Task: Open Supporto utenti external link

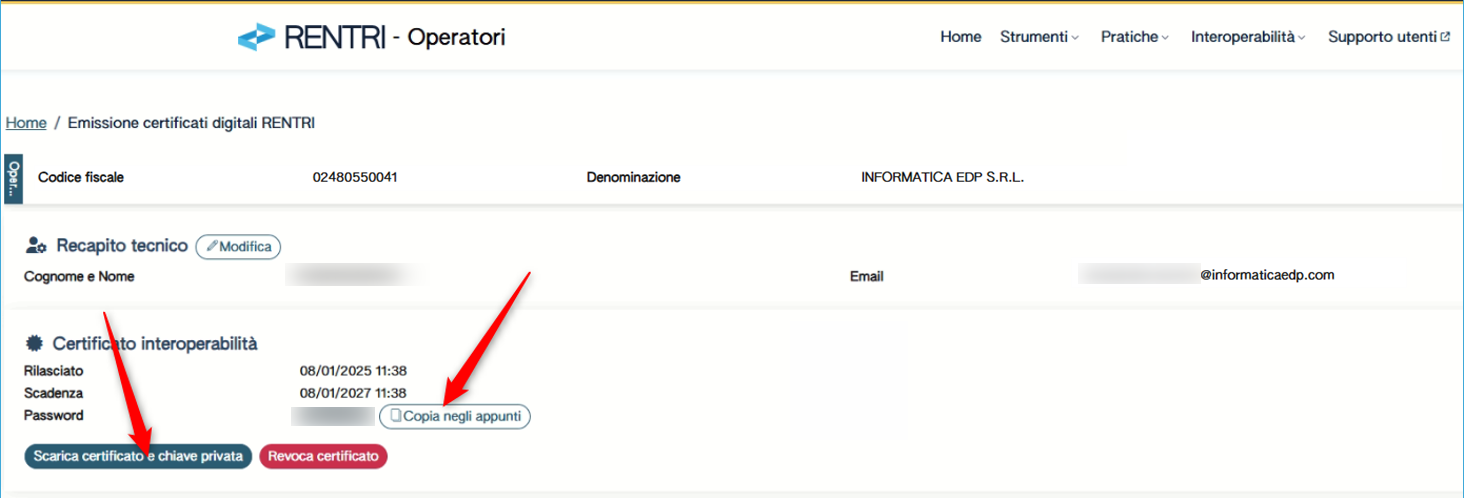Action: 1388,37
